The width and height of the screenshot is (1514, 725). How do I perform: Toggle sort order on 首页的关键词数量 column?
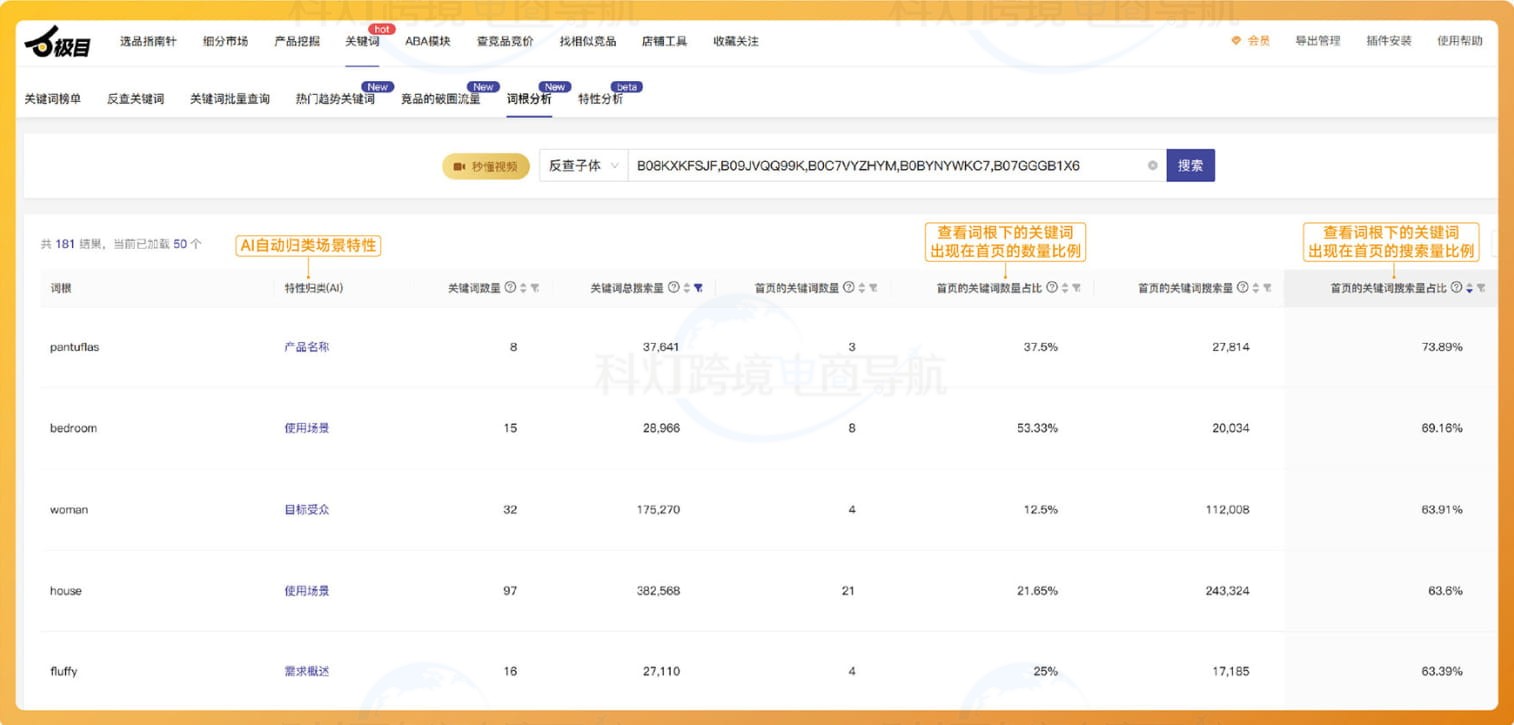[x=860, y=287]
